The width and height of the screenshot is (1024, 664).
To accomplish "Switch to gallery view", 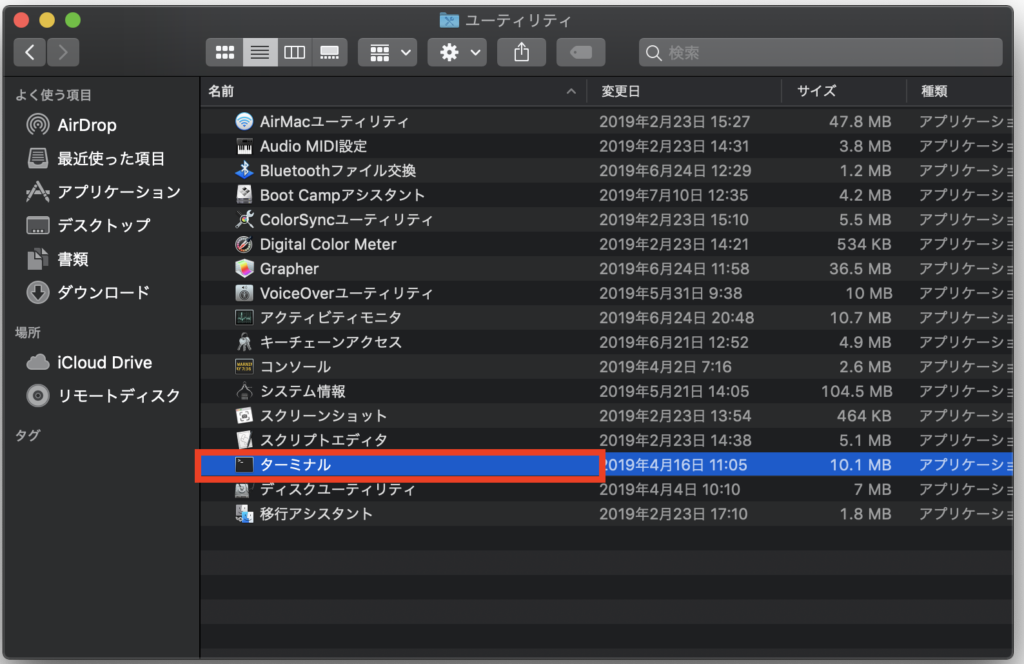I will point(330,52).
